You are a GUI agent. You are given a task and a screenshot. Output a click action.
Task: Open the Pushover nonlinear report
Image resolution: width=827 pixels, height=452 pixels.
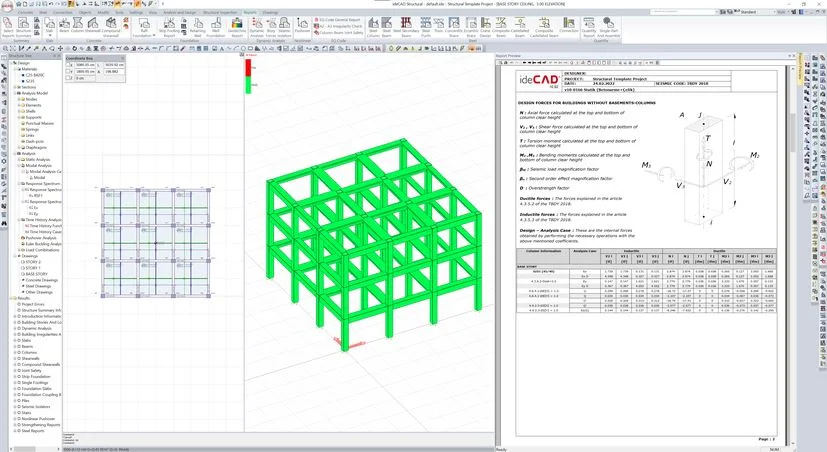tap(302, 25)
